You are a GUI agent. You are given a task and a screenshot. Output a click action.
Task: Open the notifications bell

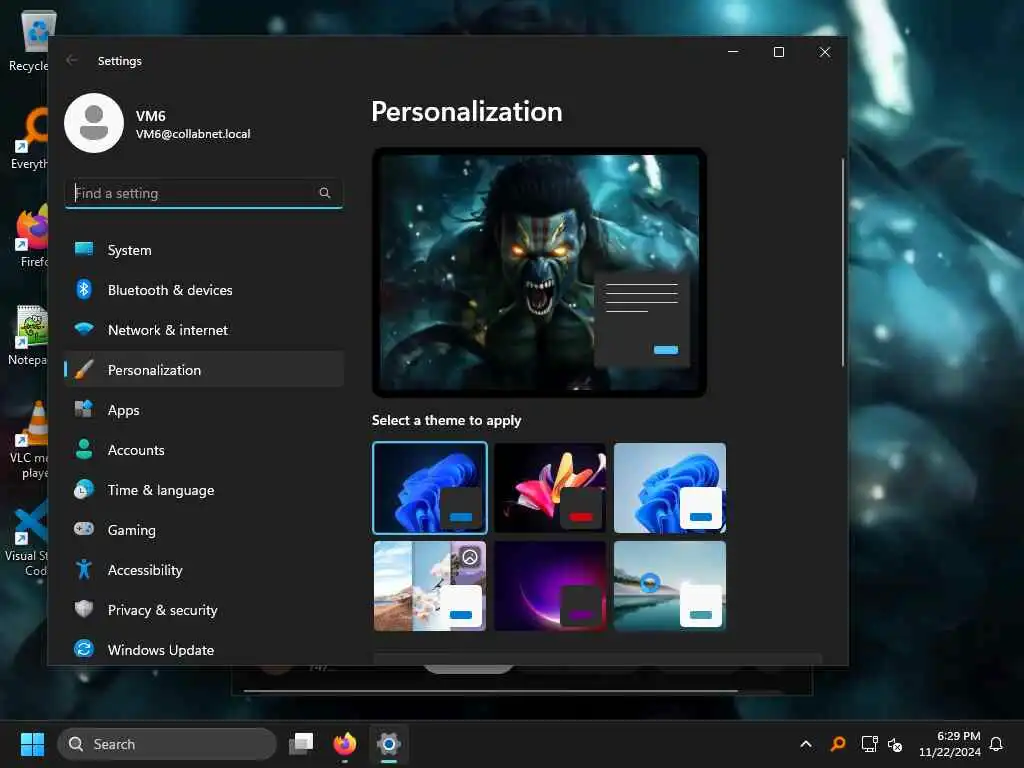pos(997,744)
